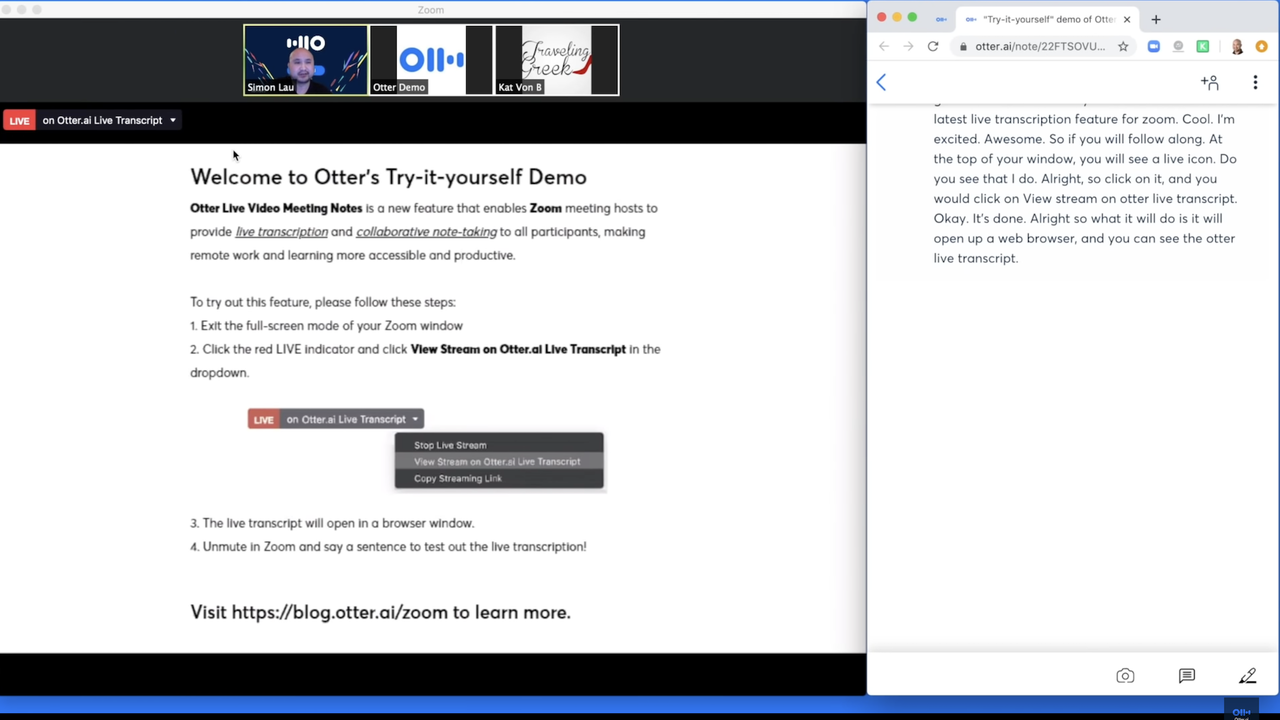Screen dimensions: 1280x720
Task: Click the red LIVE indicator badge
Action: (19, 121)
